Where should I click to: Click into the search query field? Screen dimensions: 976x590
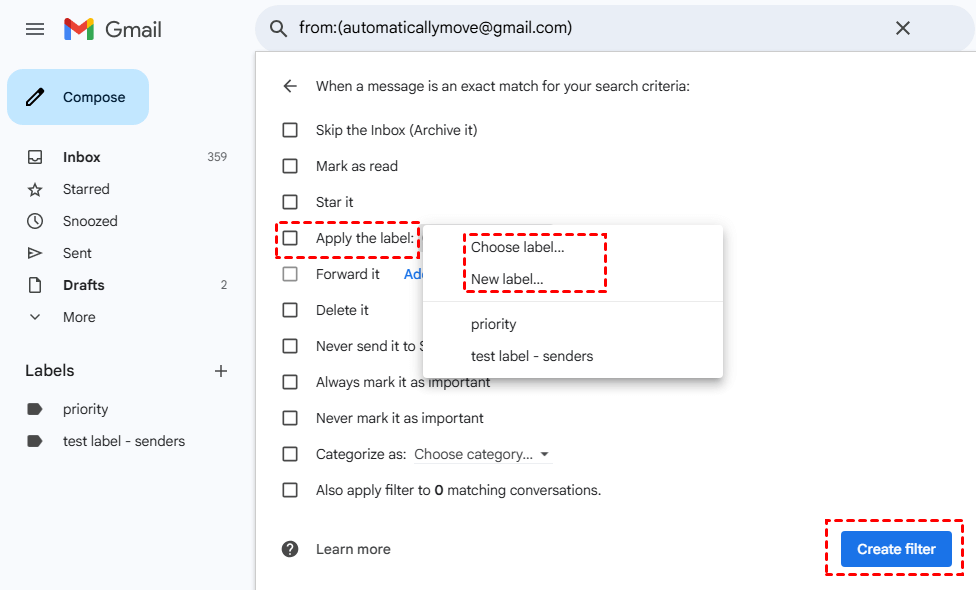click(x=580, y=28)
